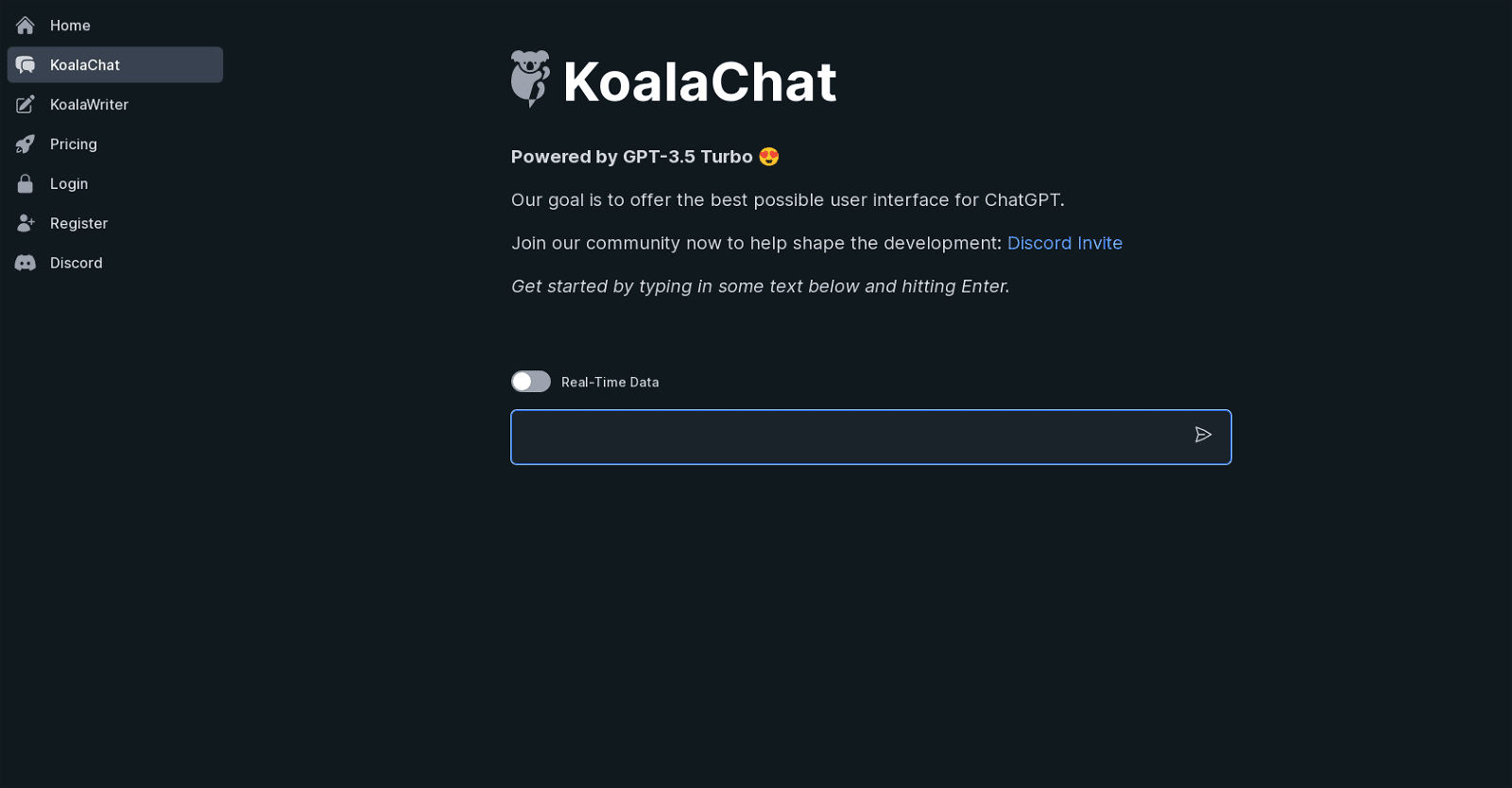Select the KoalaChat chat bubble icon

click(x=25, y=64)
